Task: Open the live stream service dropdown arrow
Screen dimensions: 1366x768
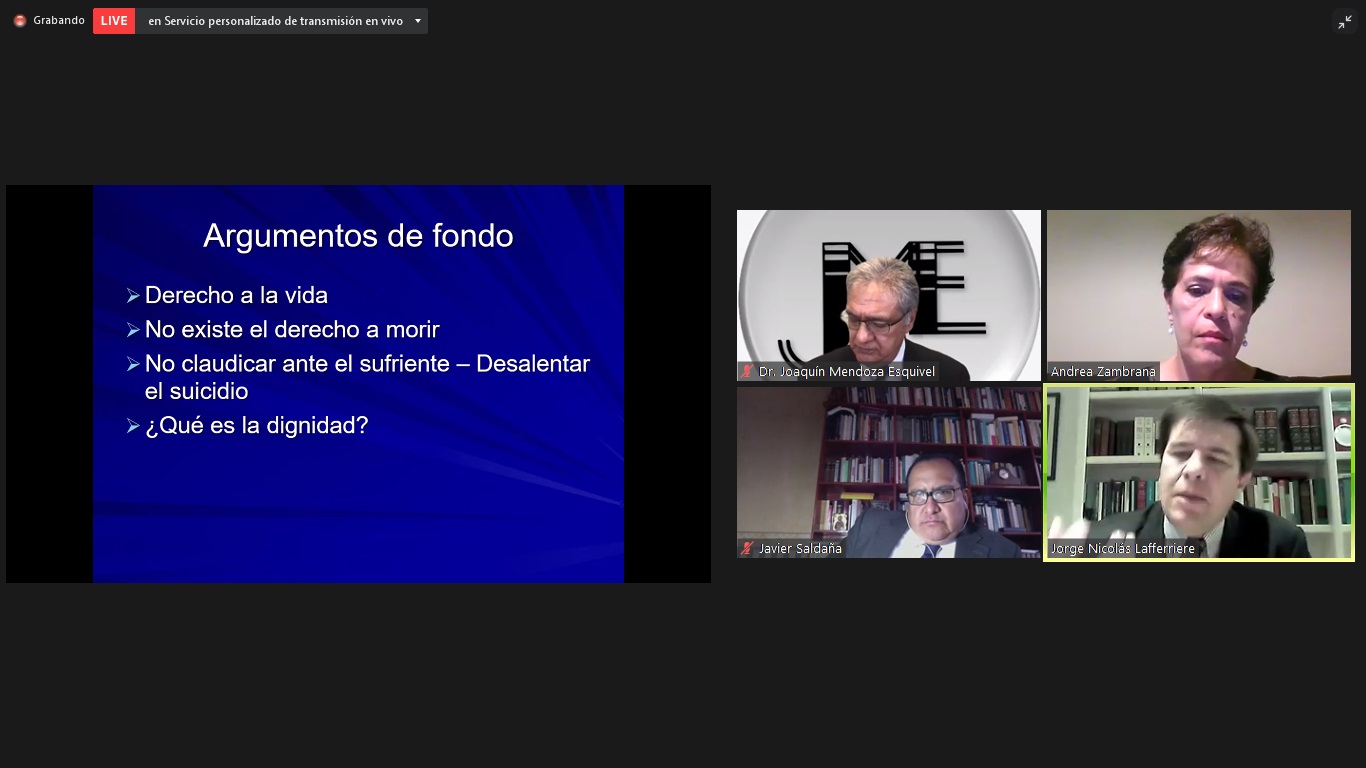Action: (x=418, y=21)
